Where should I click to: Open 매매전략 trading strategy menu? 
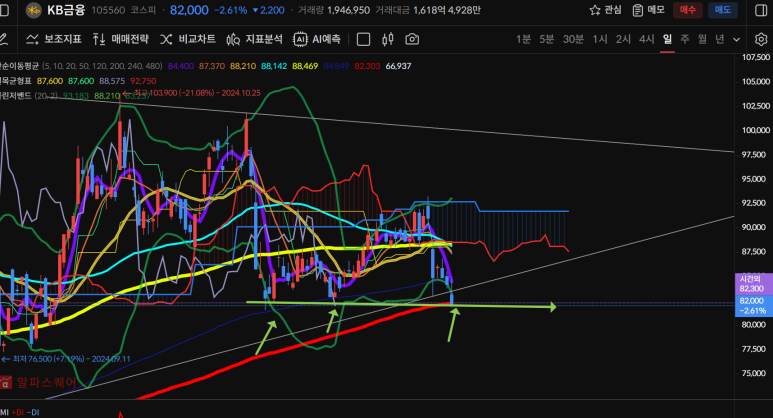[x=120, y=39]
